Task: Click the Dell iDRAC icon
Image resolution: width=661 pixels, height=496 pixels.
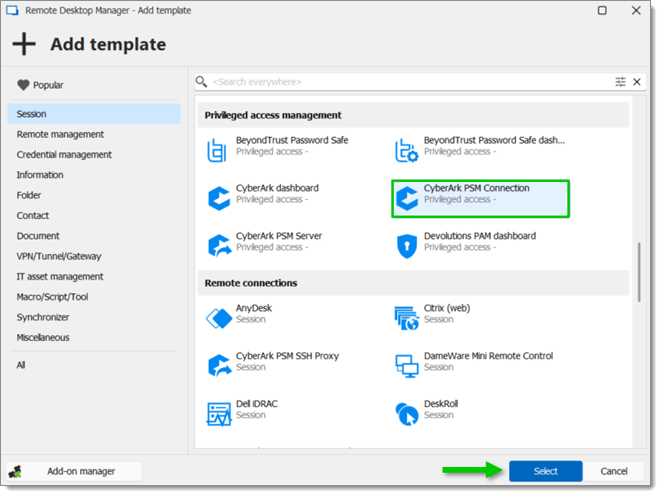Action: click(x=219, y=414)
